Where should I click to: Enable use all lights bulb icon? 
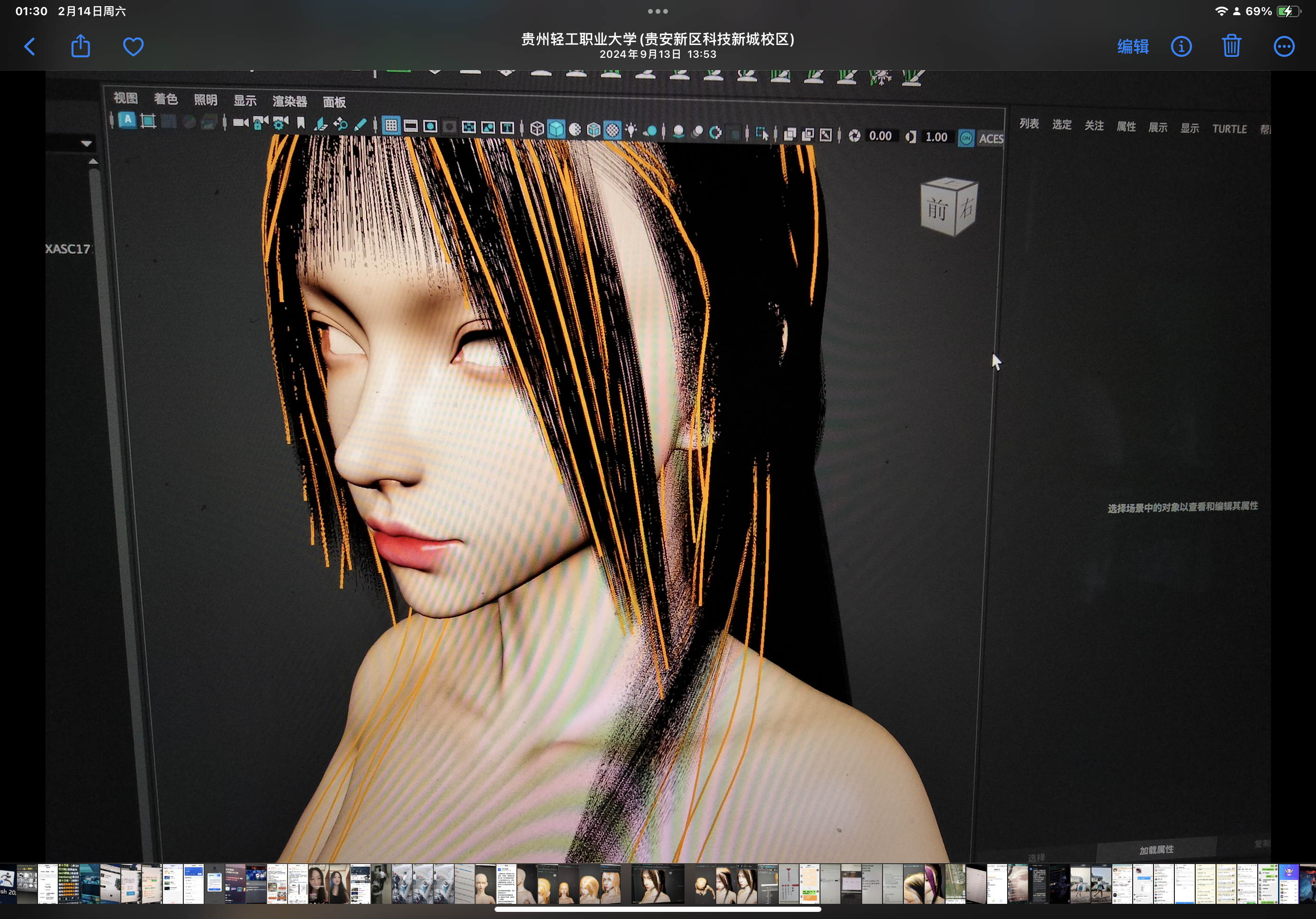click(631, 130)
